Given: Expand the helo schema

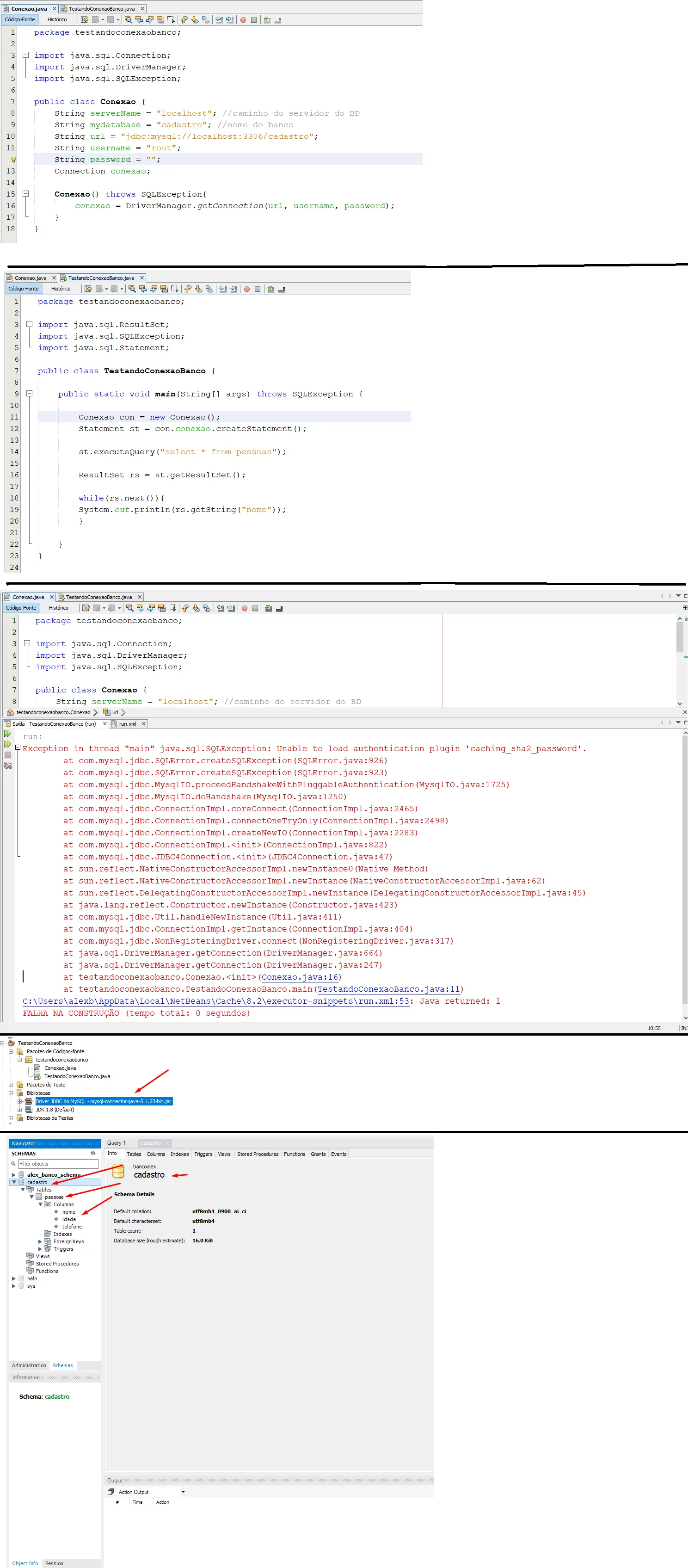Looking at the screenshot, I should tap(14, 1278).
